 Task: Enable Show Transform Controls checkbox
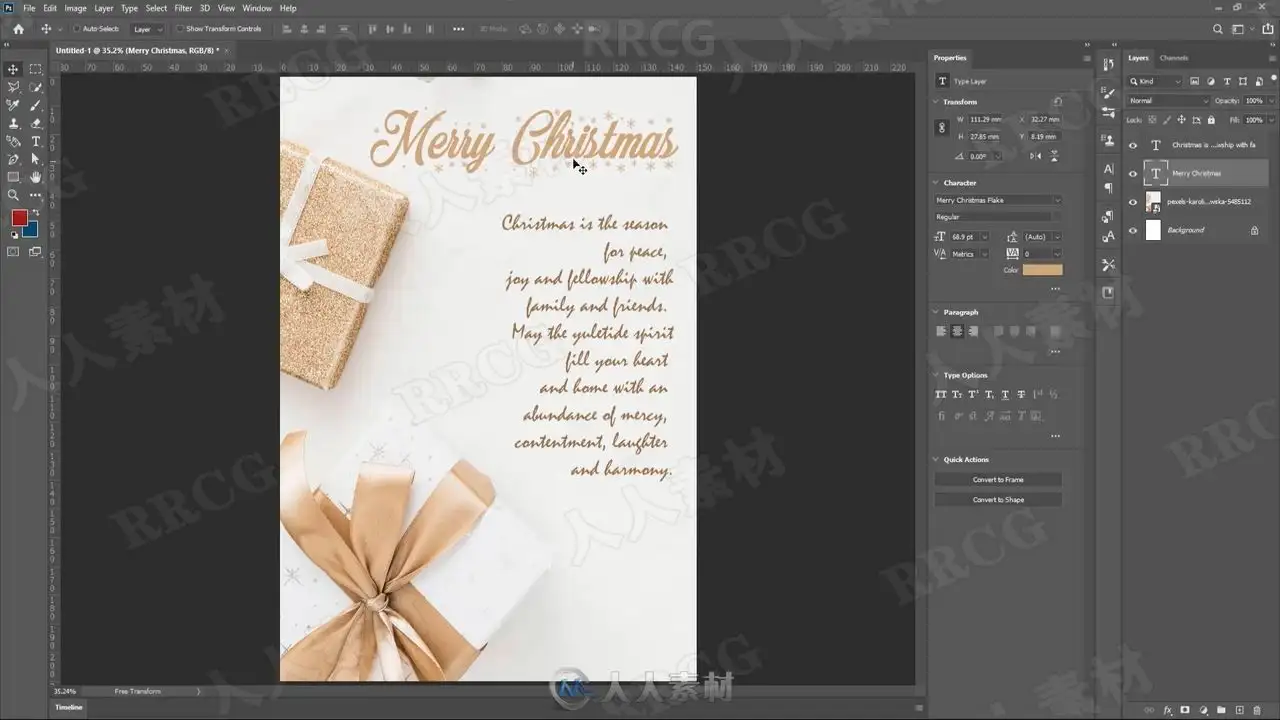(180, 29)
